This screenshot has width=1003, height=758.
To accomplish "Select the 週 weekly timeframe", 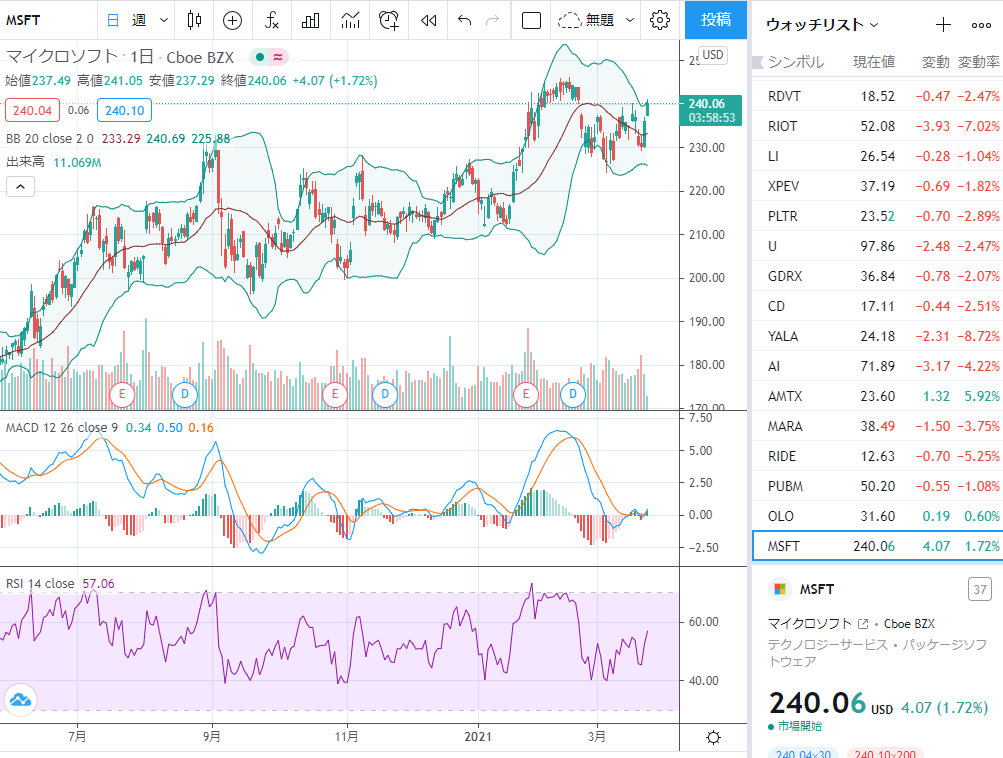I will pyautogui.click(x=139, y=20).
